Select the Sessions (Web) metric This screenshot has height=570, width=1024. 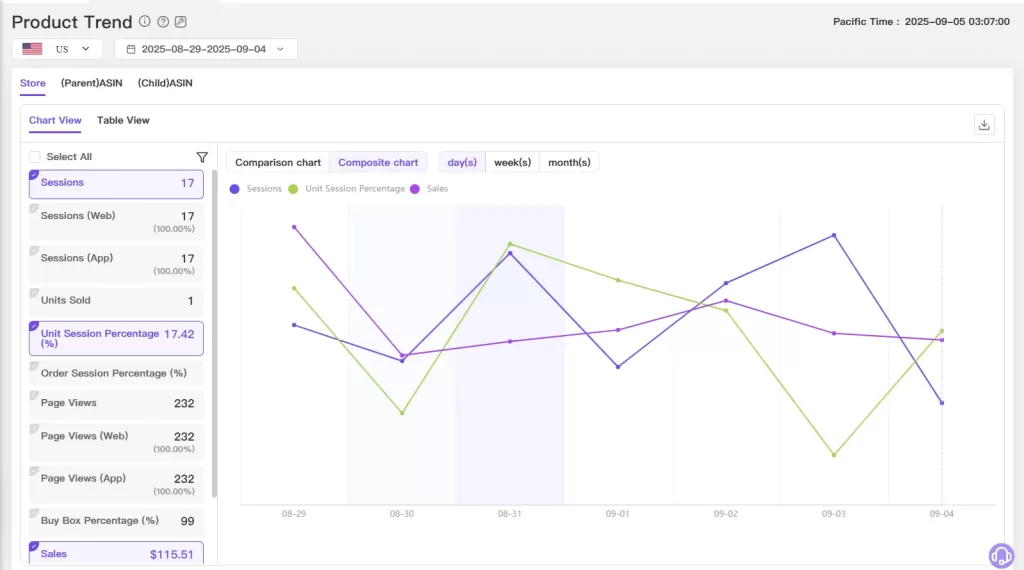coord(116,222)
